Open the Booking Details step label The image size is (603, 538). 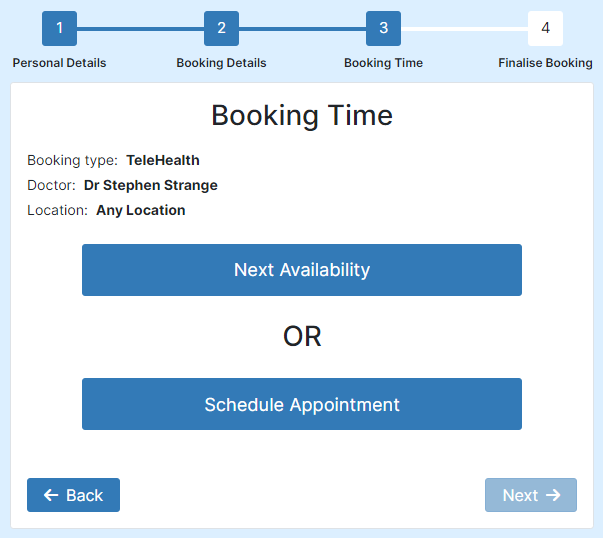(x=221, y=63)
